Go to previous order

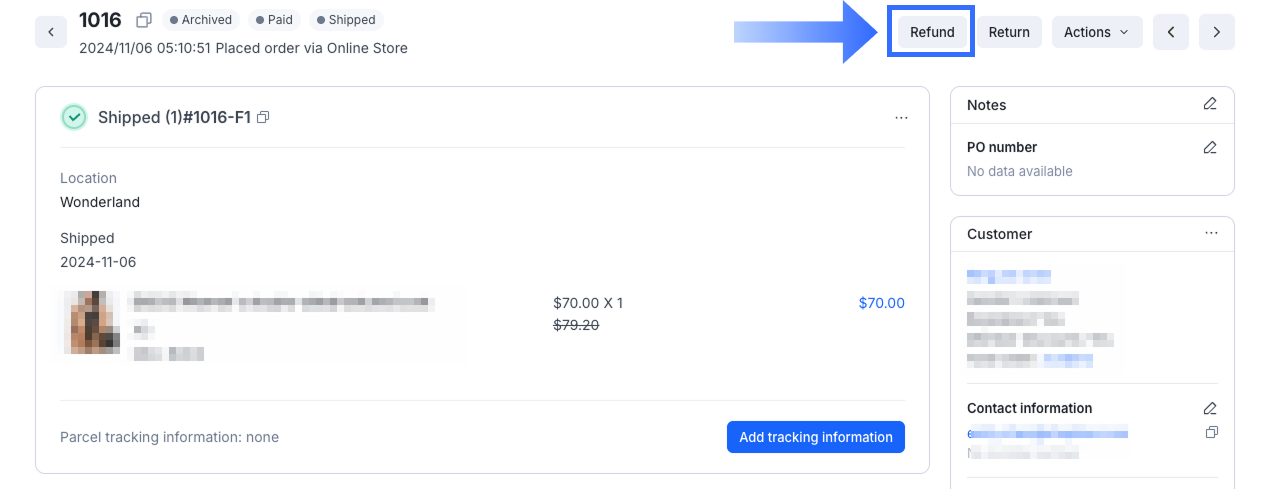(x=1170, y=32)
